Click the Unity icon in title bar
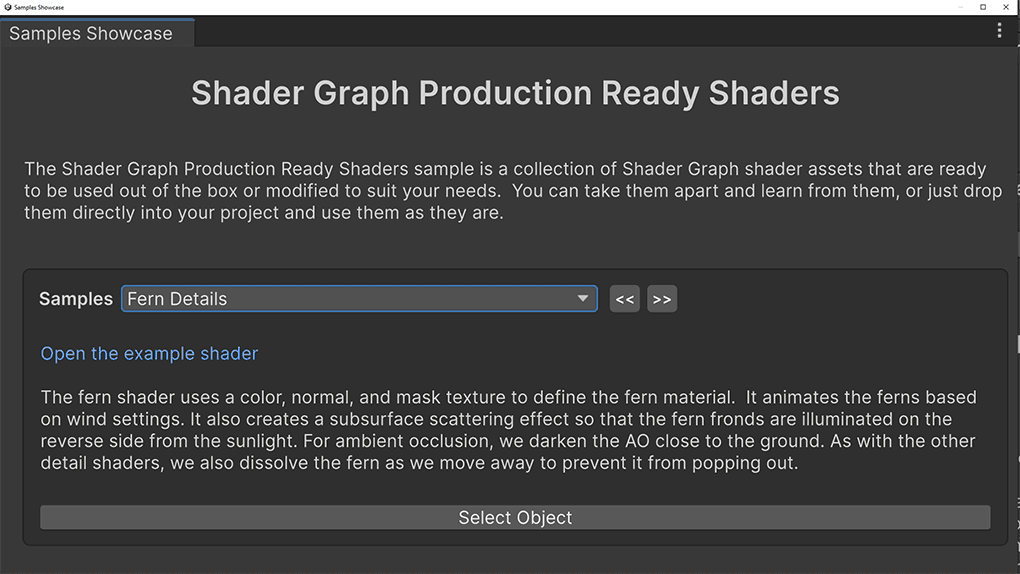 pos(7,7)
